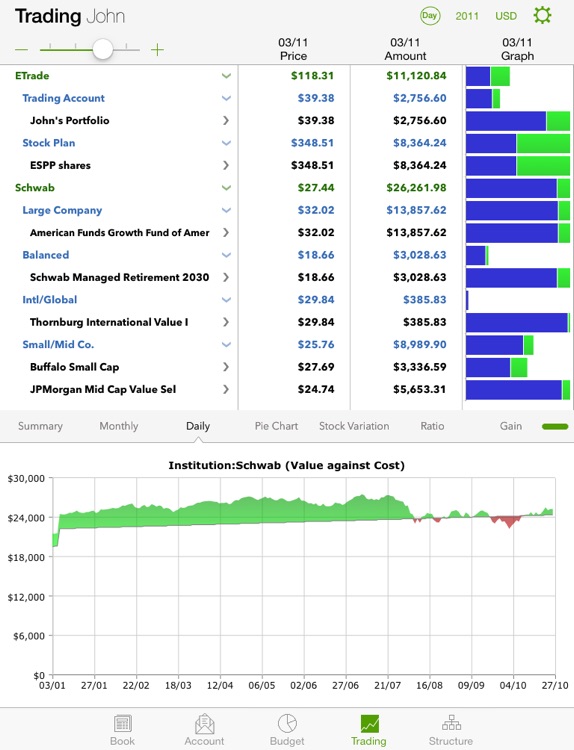Tap the plus zoom-in icon
Viewport: 574px width, 750px height.
pyautogui.click(x=157, y=49)
